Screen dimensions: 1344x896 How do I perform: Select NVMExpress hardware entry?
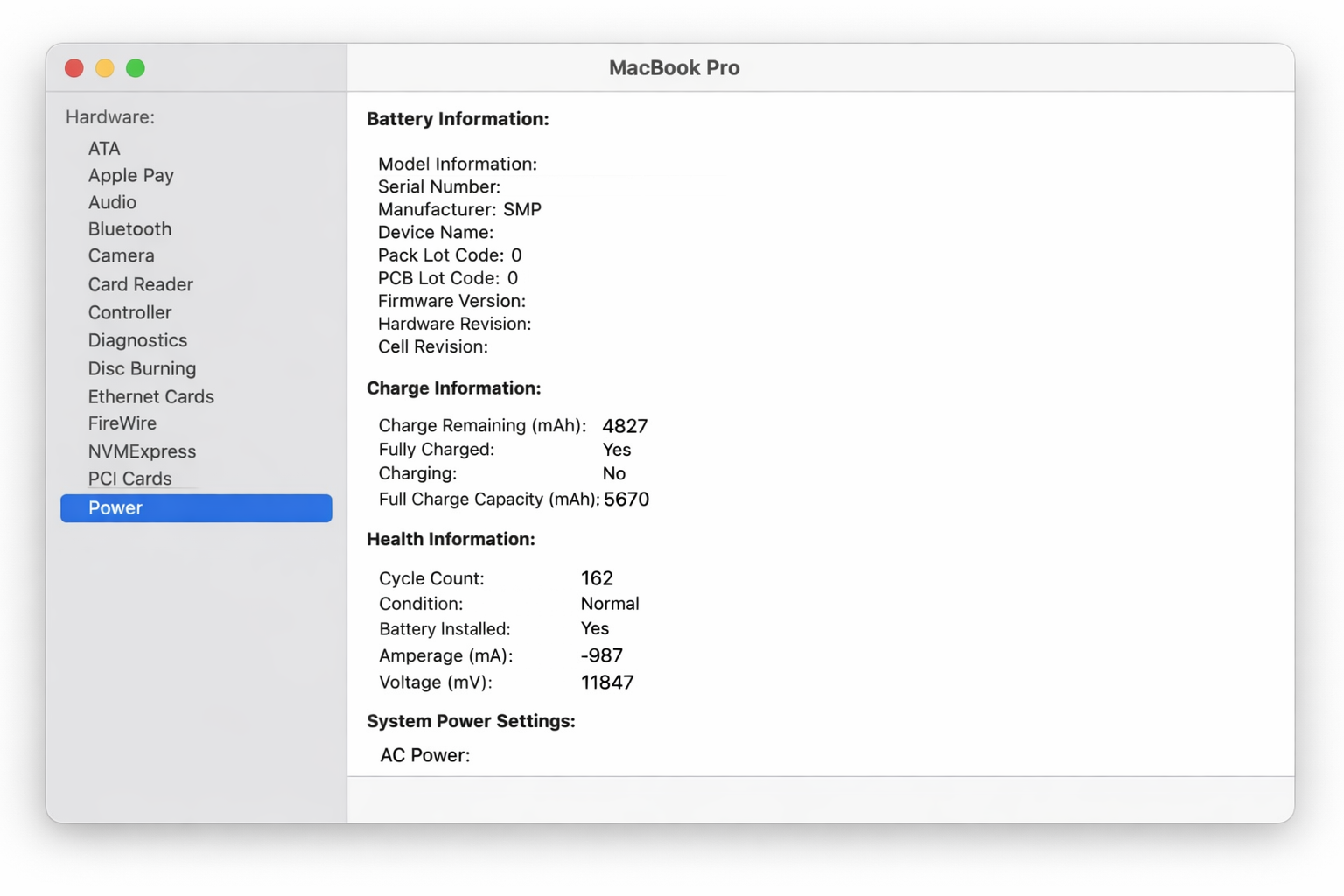pyautogui.click(x=142, y=451)
